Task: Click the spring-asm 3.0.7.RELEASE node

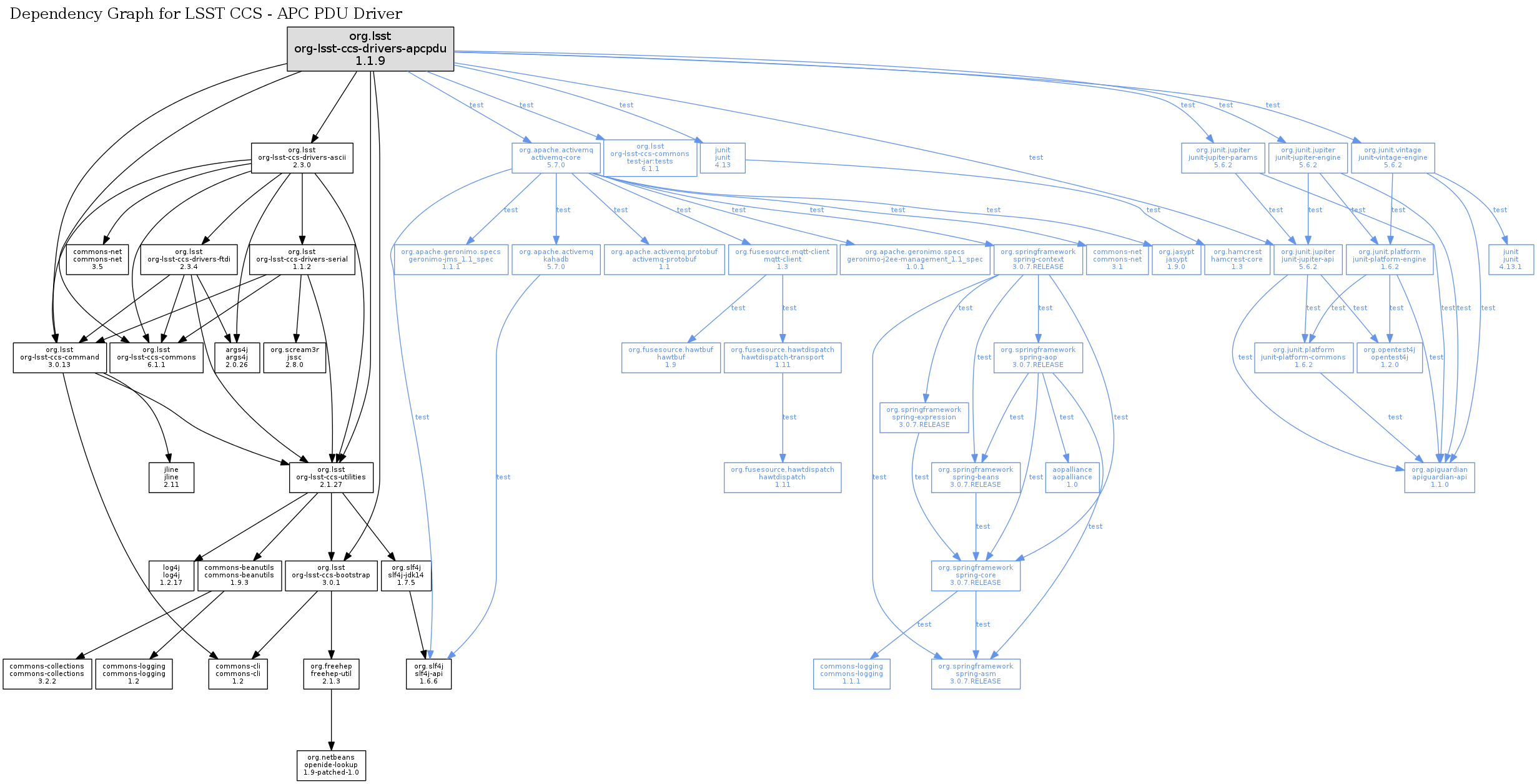Action: click(x=976, y=674)
